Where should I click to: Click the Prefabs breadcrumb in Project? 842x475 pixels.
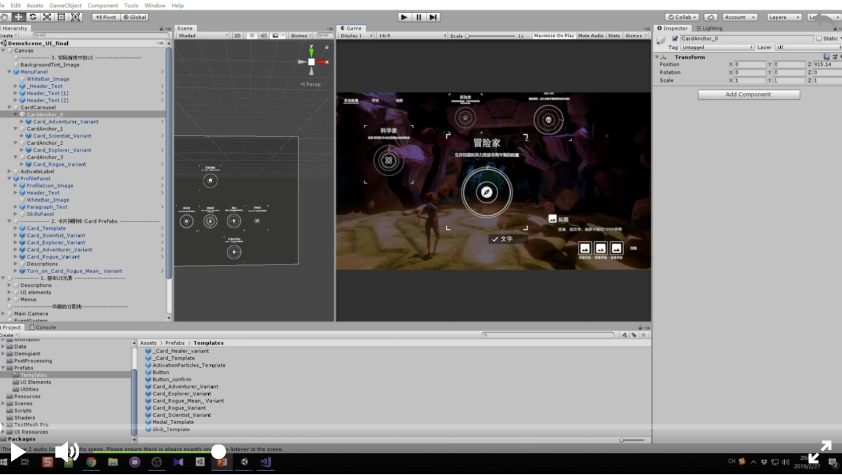[x=175, y=343]
